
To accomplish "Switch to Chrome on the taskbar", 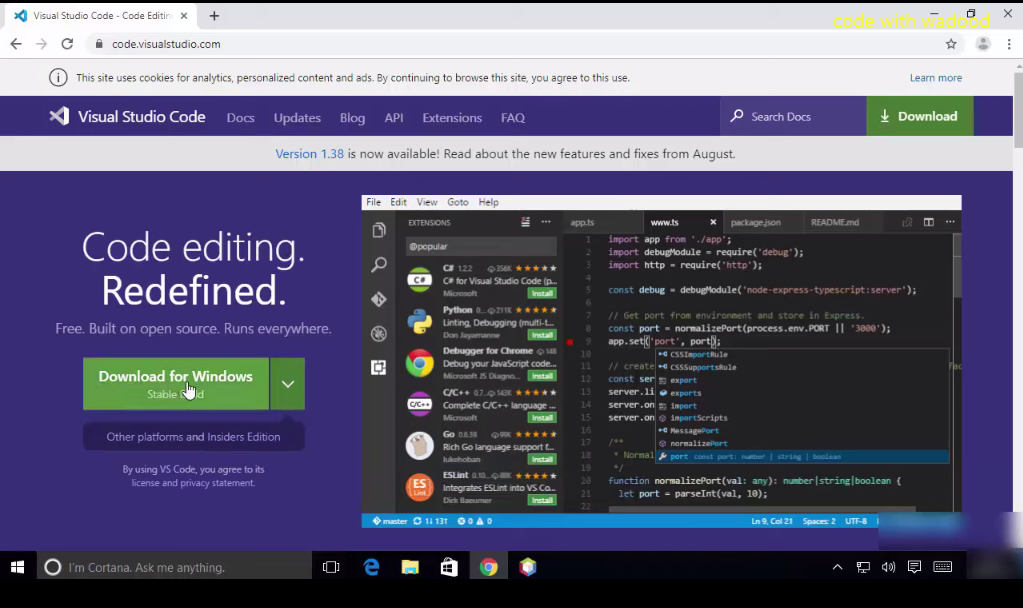I will tap(489, 568).
